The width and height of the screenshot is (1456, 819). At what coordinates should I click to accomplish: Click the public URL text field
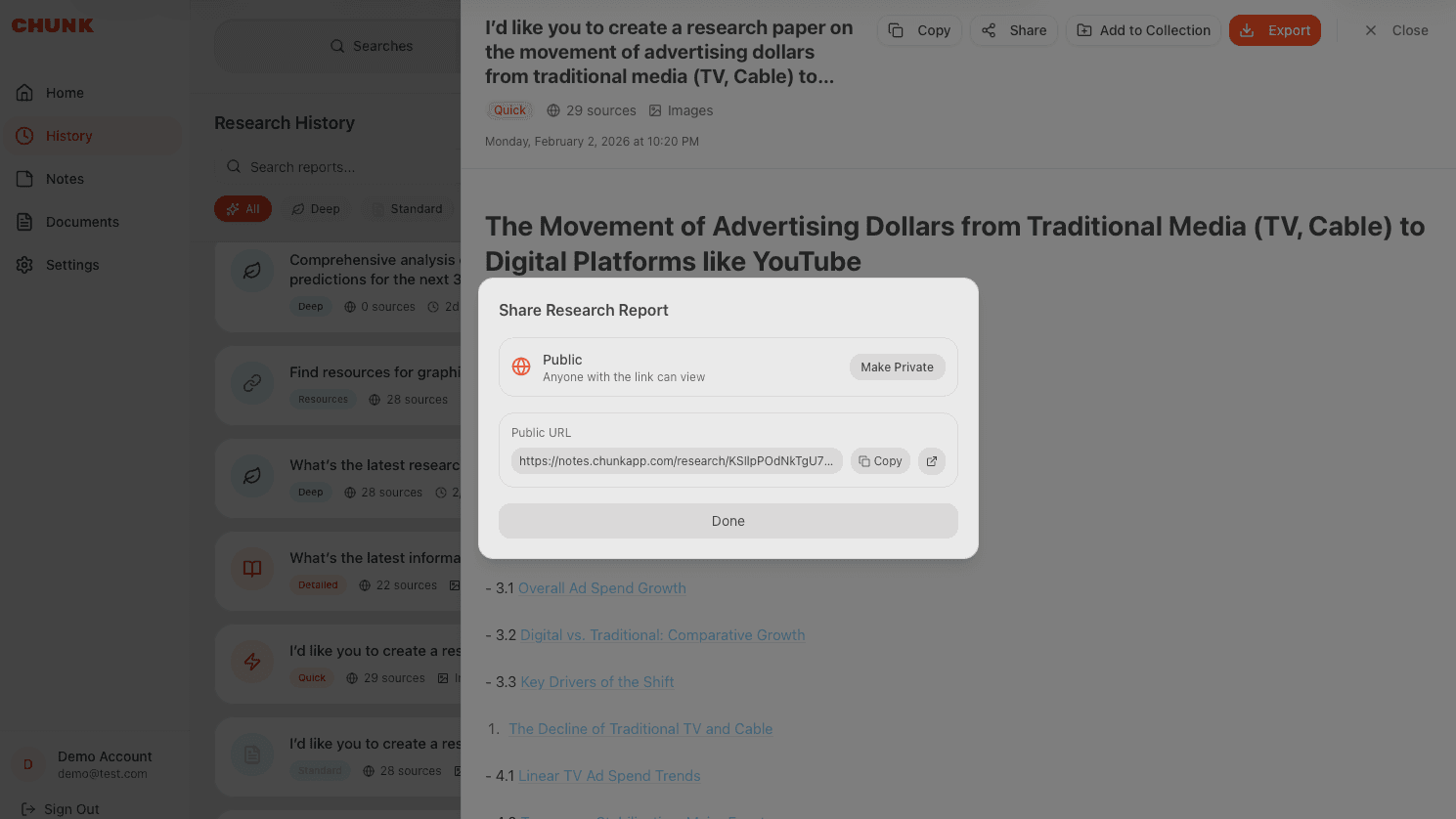point(676,461)
